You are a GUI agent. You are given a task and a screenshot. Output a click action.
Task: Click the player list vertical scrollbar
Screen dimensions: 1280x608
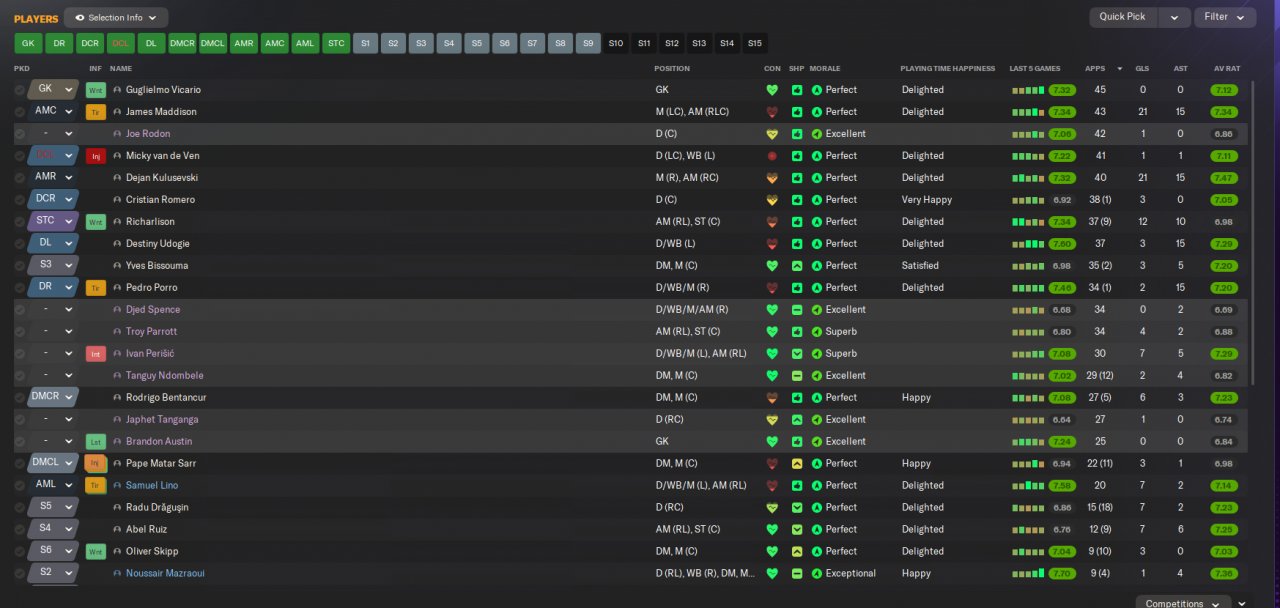[x=1251, y=232]
